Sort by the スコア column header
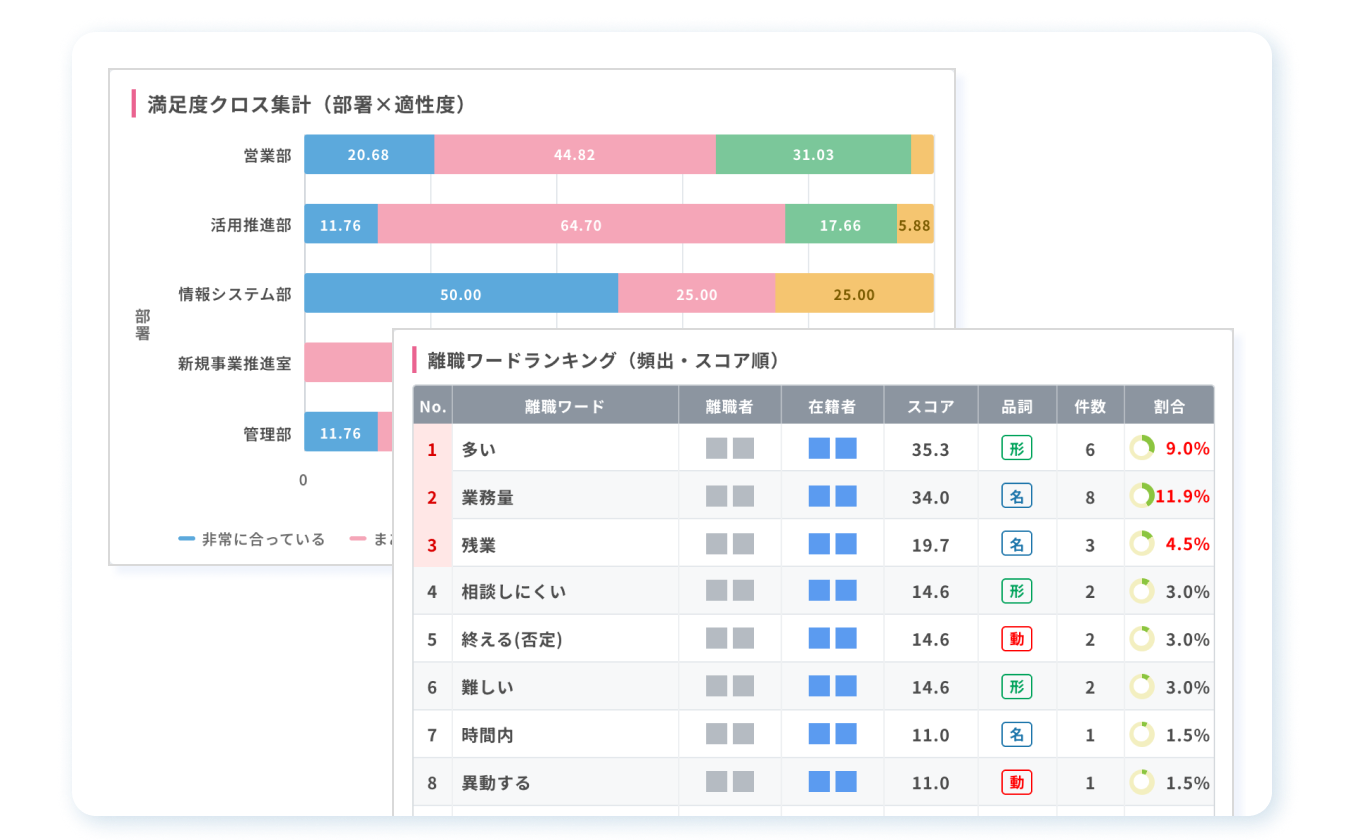Image resolution: width=1360 pixels, height=840 pixels. pyautogui.click(x=931, y=406)
